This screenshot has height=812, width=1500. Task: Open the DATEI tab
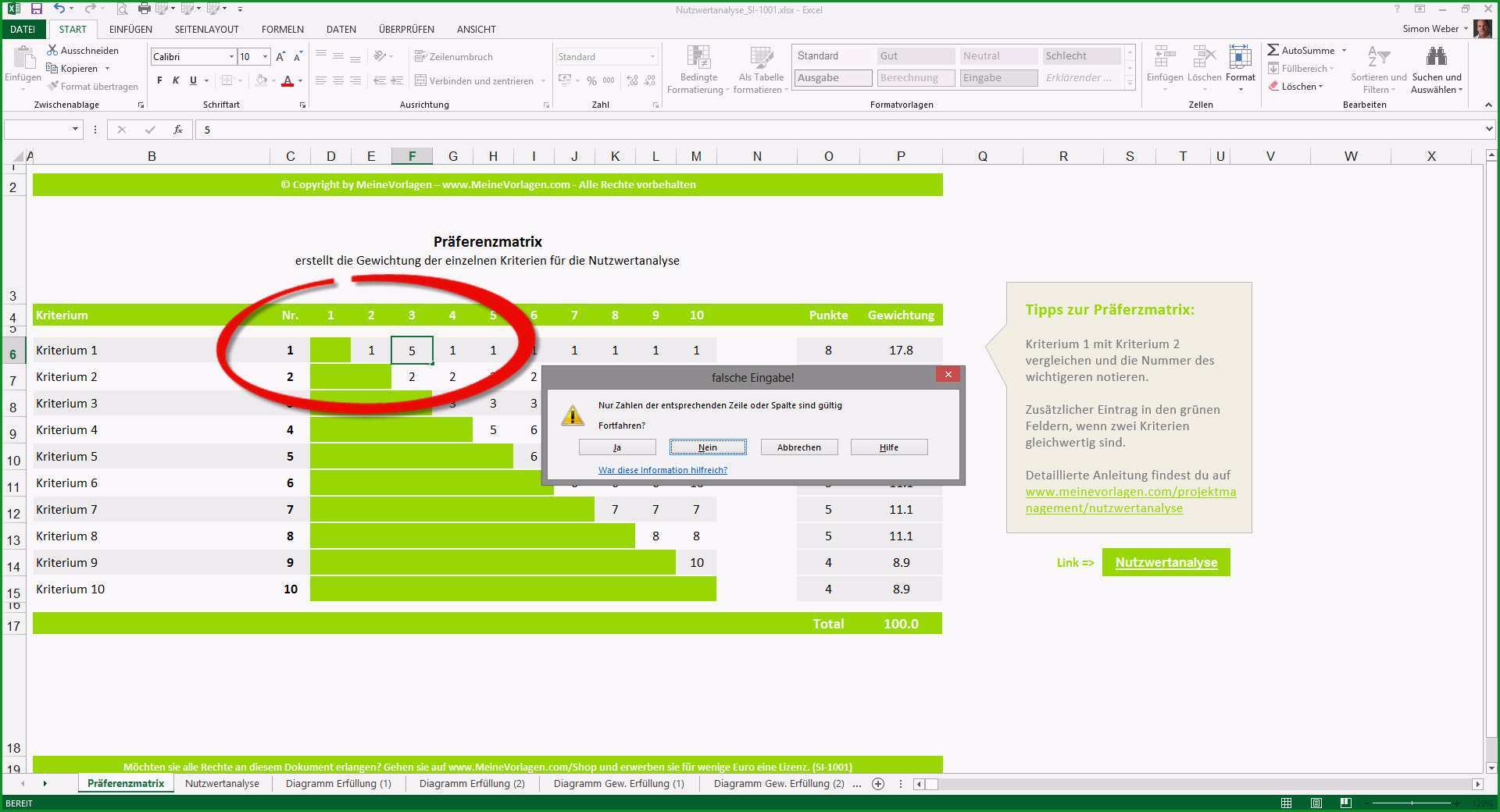tap(23, 29)
